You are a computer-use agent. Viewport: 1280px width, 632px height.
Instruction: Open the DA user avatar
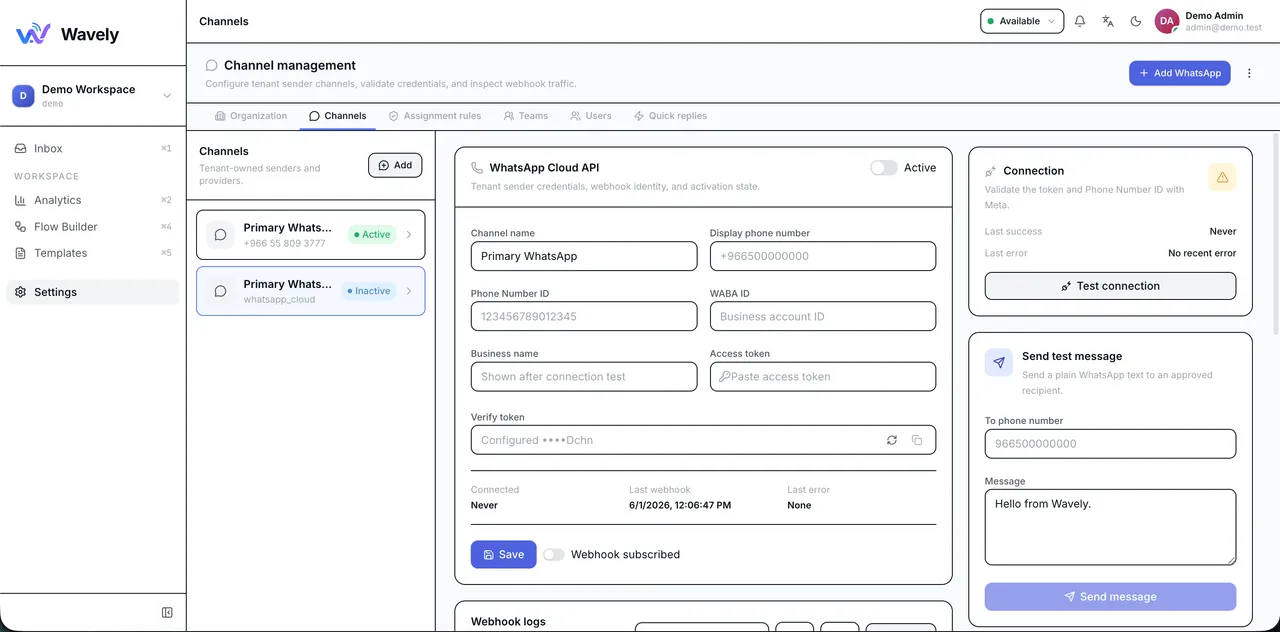coord(1167,21)
